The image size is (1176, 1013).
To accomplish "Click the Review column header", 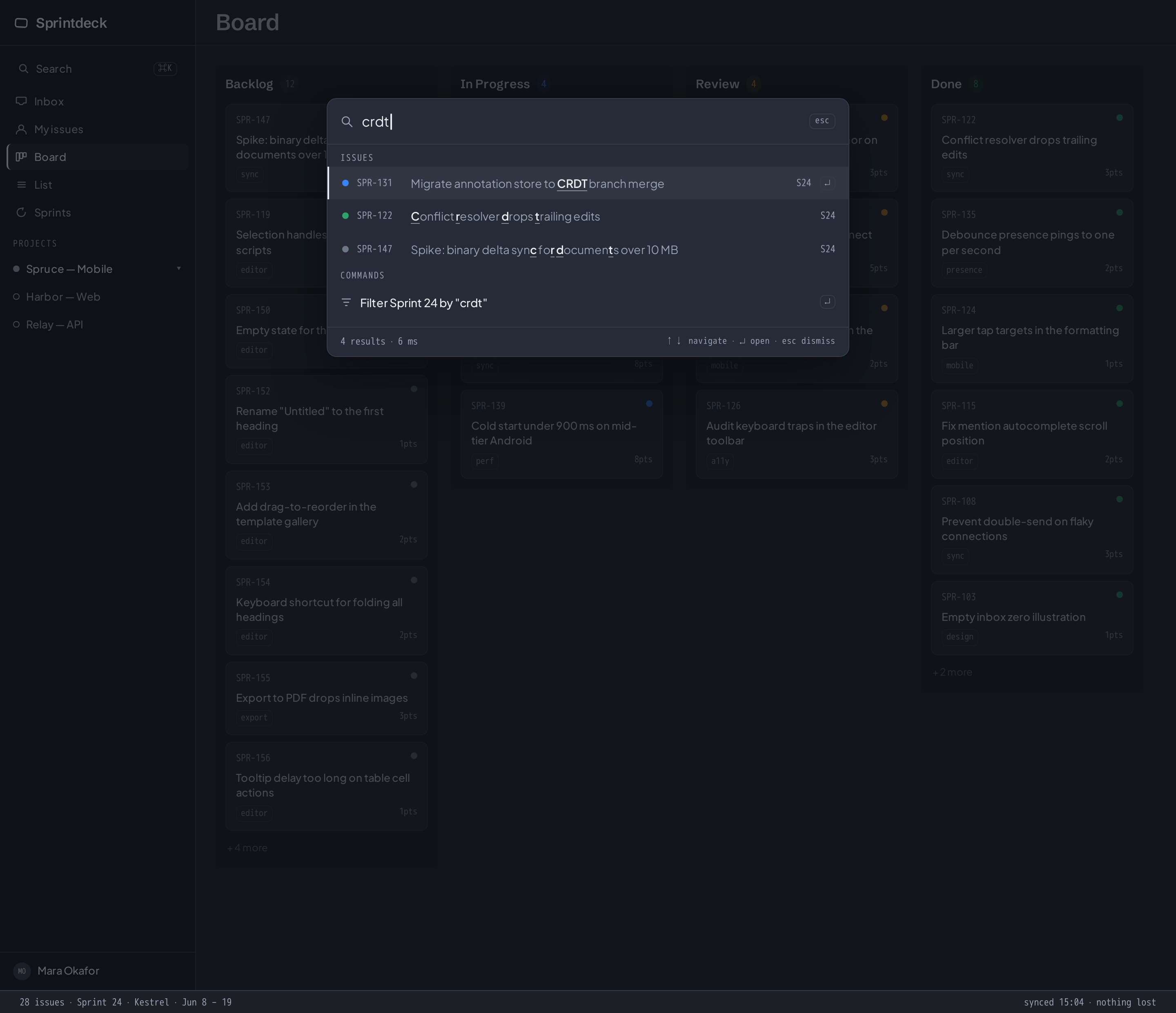I will [x=717, y=84].
